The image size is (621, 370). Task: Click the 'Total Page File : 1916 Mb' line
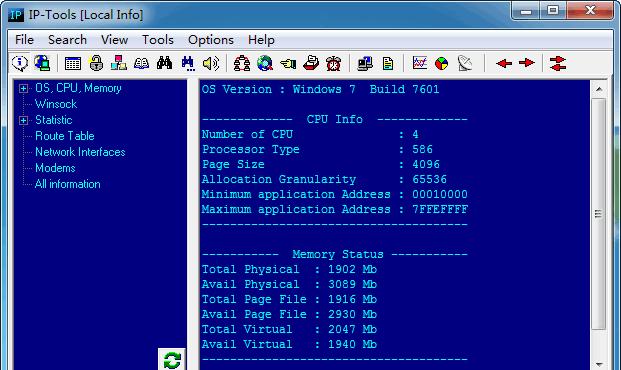(289, 299)
